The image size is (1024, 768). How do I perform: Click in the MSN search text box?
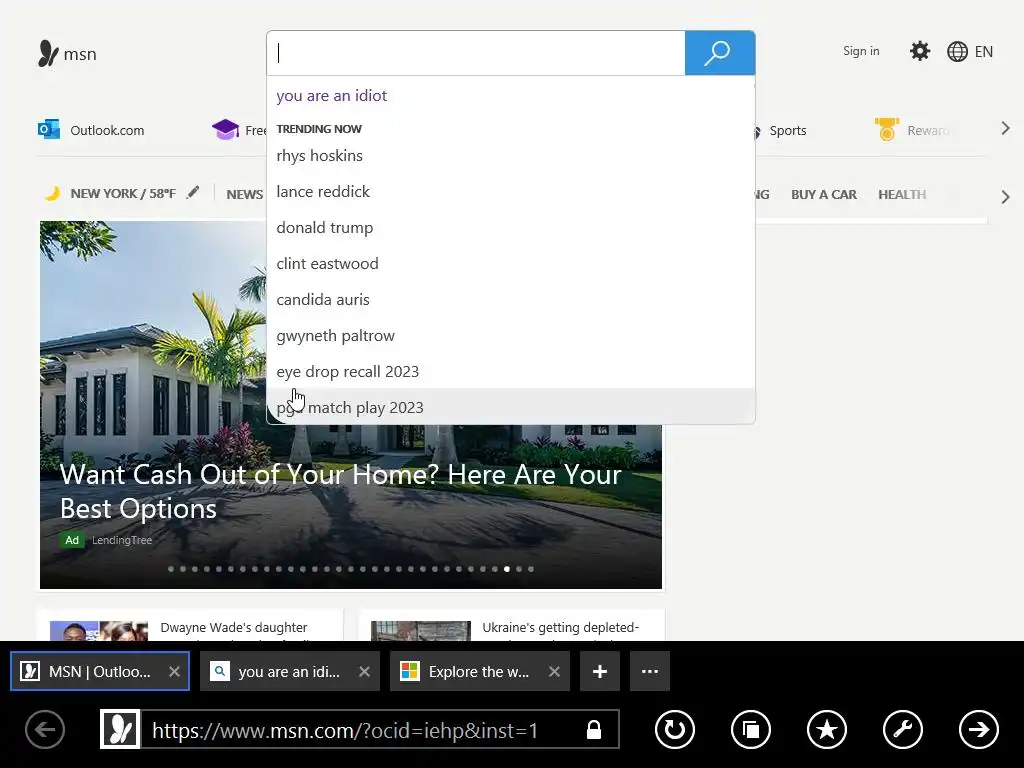coord(475,53)
